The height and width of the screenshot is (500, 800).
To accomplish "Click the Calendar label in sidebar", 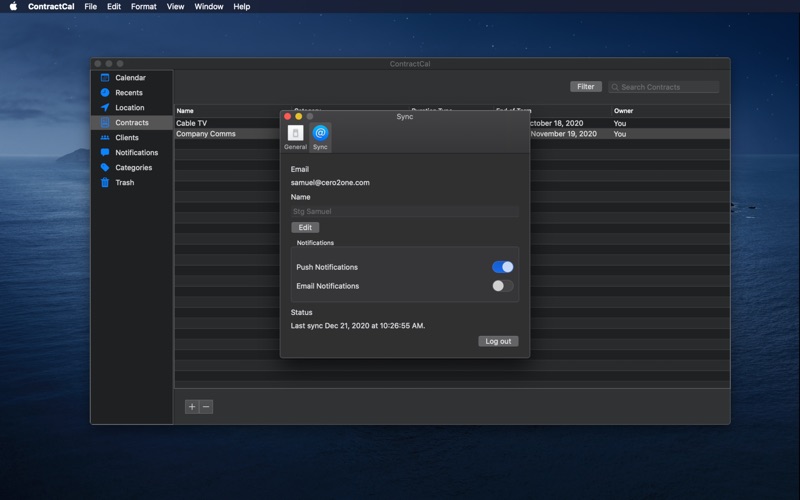I will click(x=130, y=78).
